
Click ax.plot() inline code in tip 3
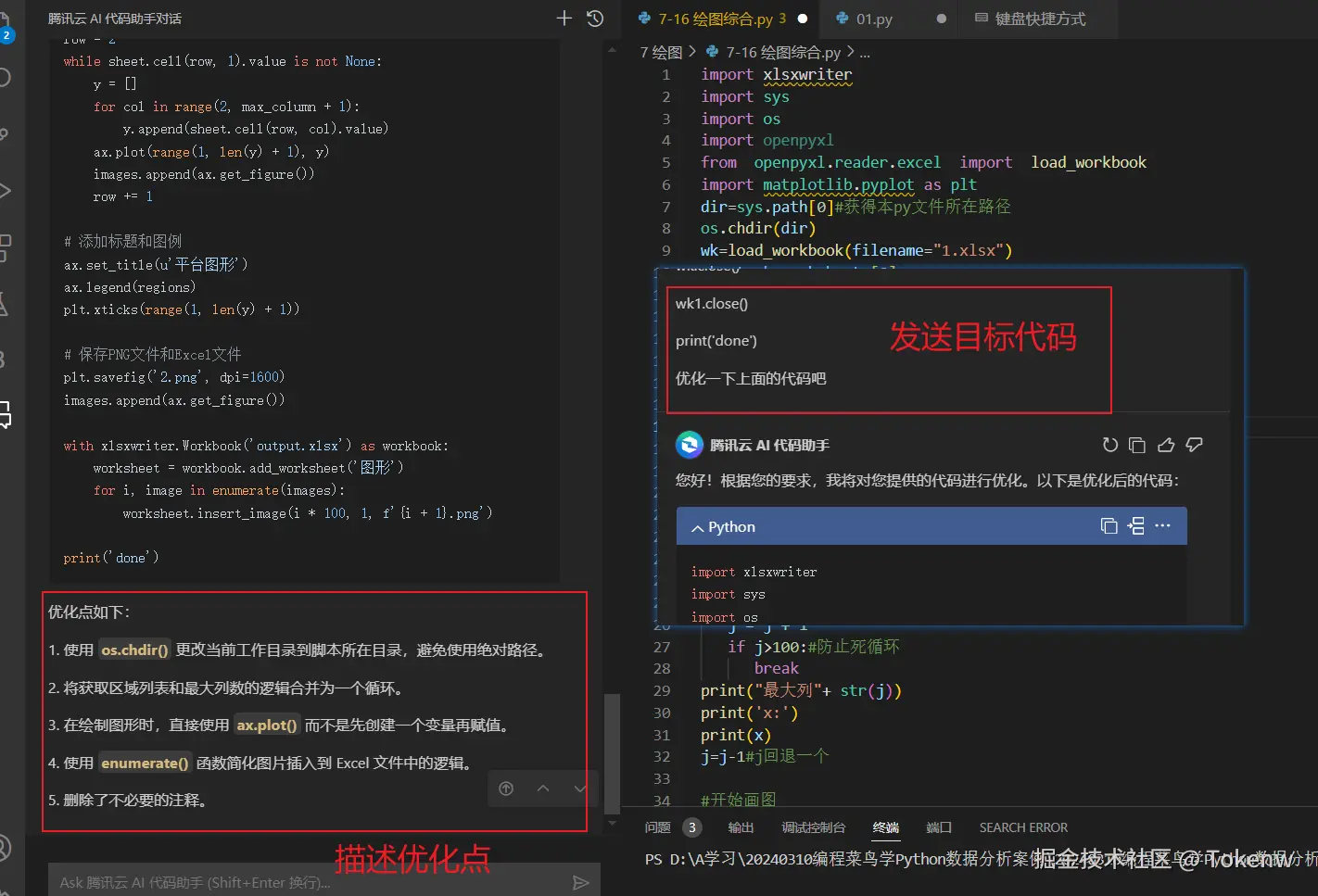point(267,726)
